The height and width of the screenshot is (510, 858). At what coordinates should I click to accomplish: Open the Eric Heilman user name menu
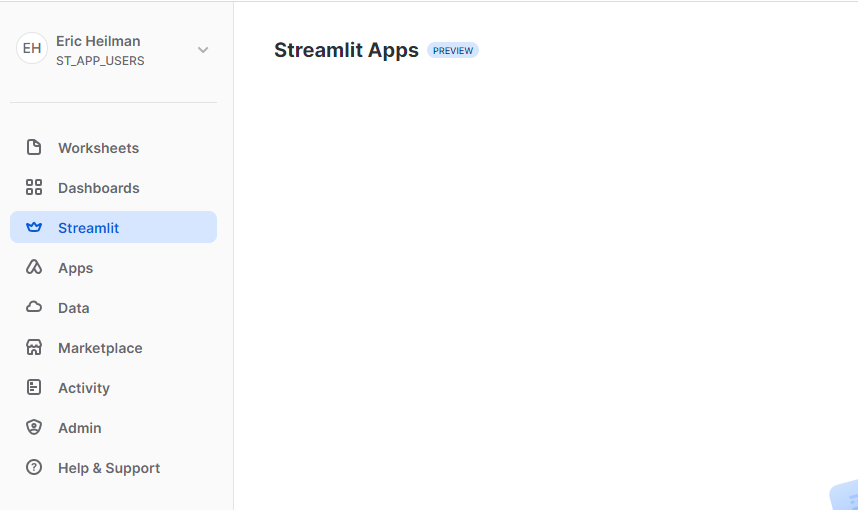coord(98,41)
